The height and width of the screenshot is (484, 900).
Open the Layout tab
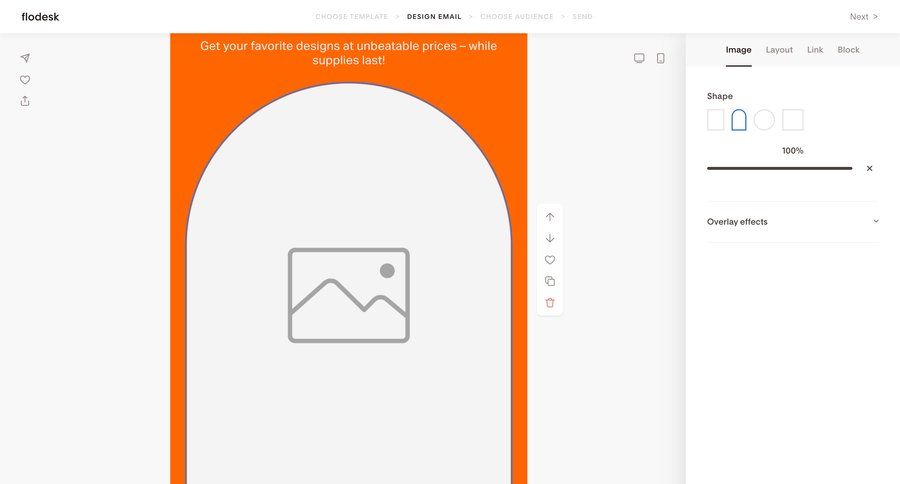779,50
